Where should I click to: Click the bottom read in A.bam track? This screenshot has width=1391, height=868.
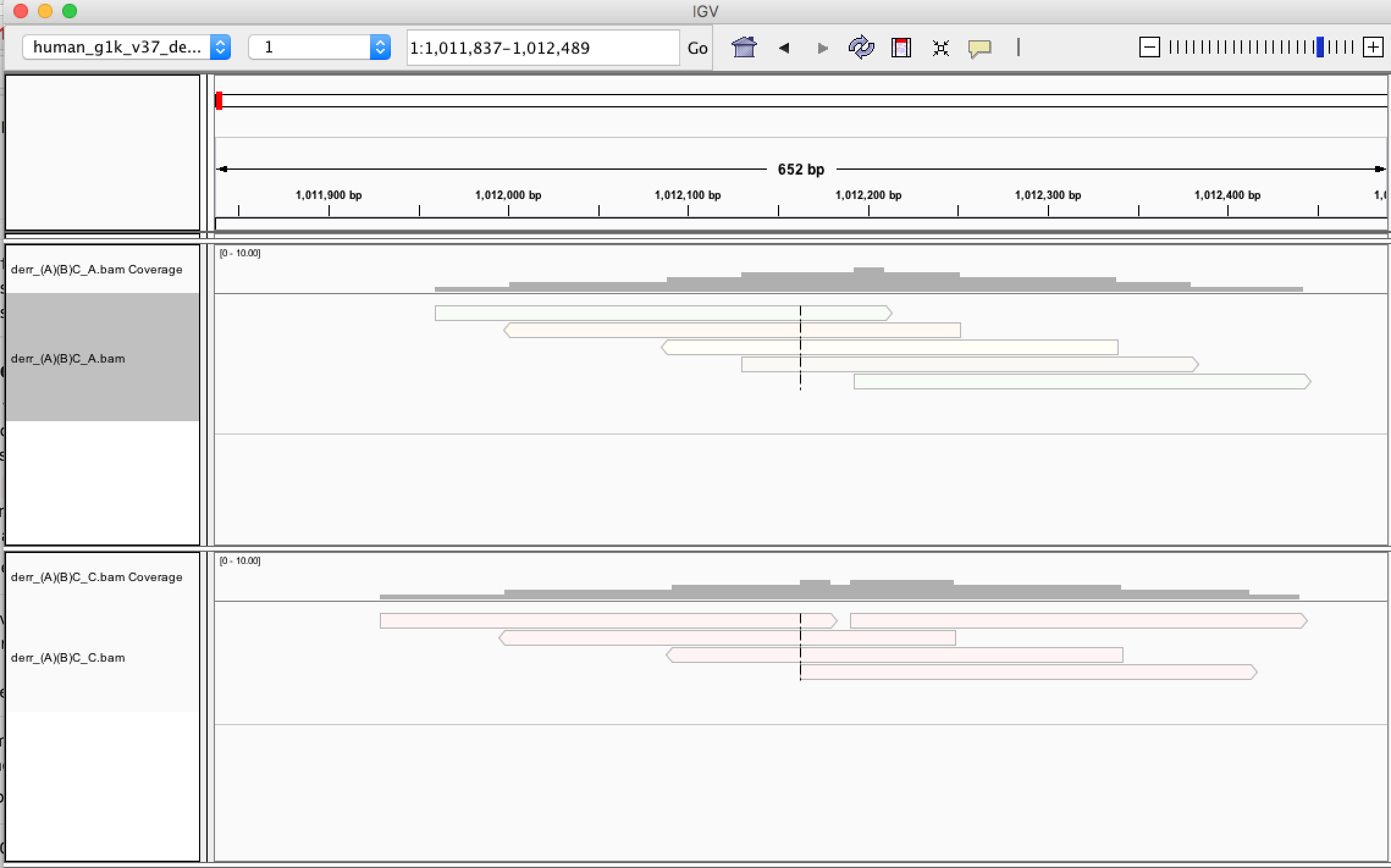click(1082, 382)
